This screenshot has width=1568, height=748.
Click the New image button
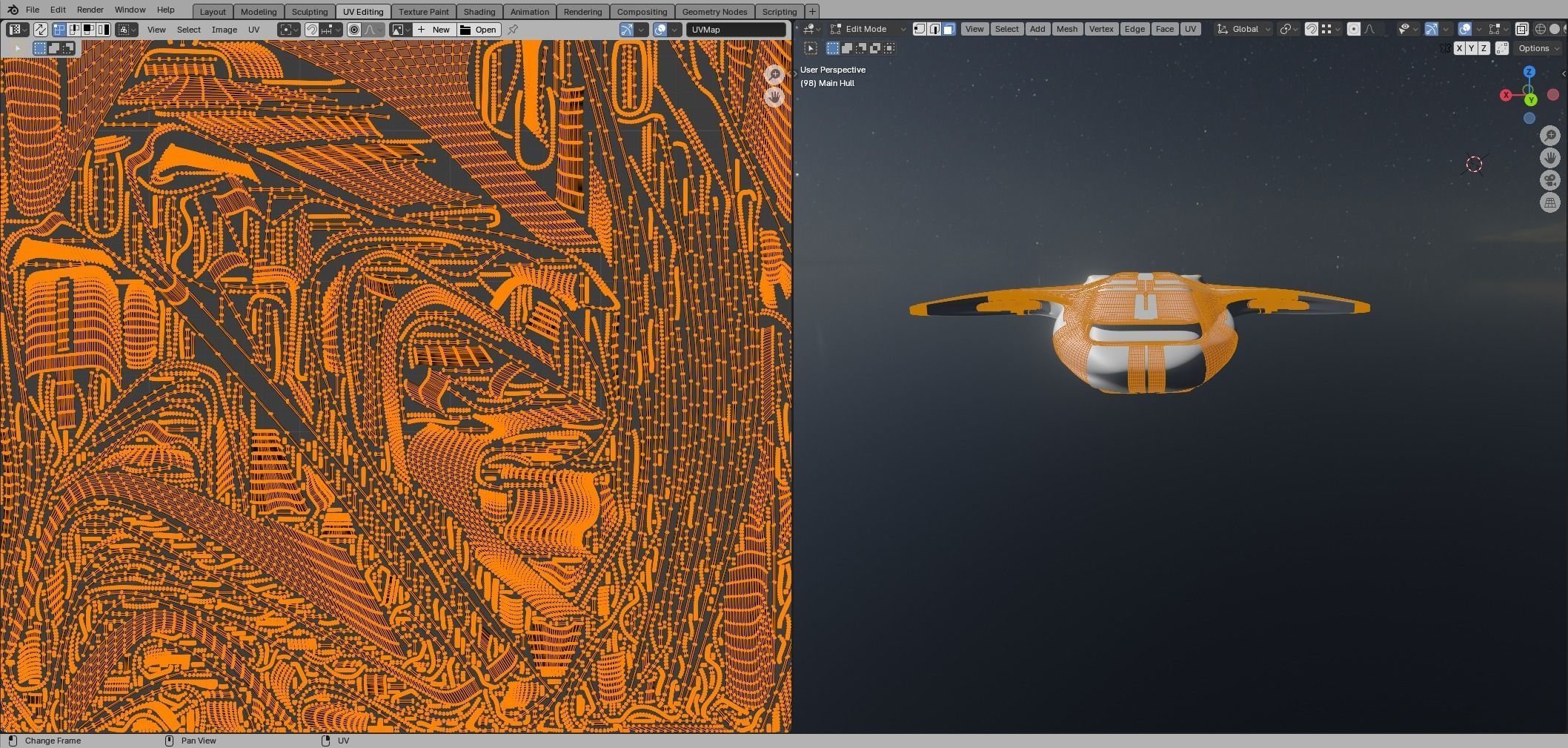[435, 30]
